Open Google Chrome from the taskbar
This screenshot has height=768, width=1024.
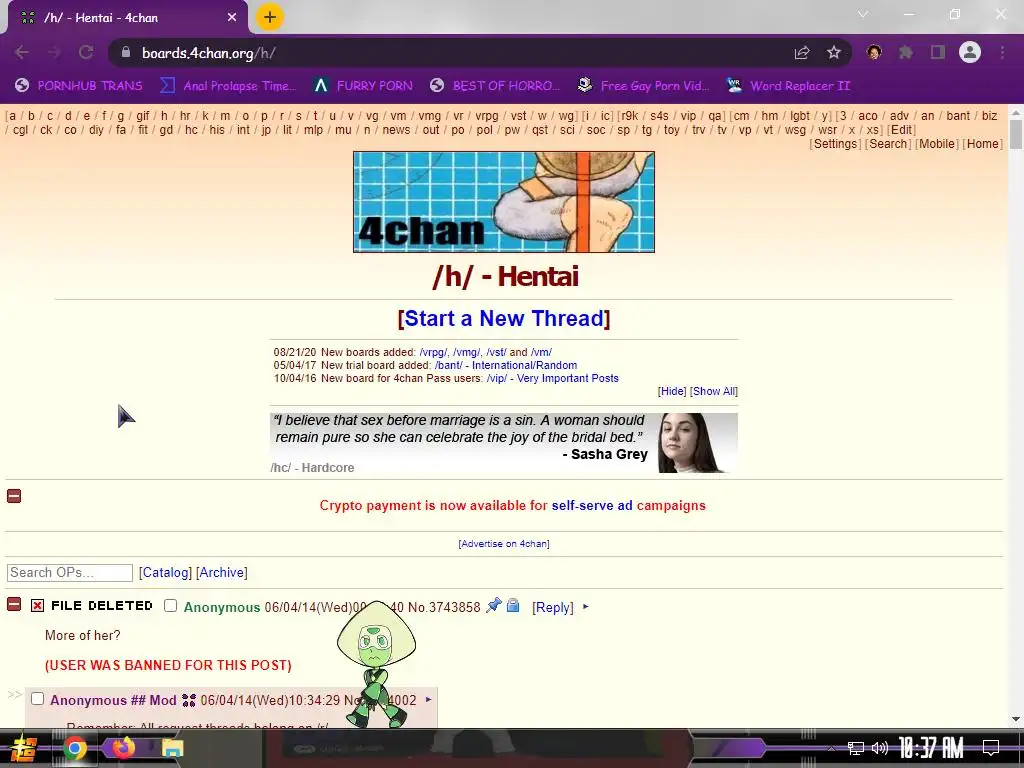pos(74,748)
